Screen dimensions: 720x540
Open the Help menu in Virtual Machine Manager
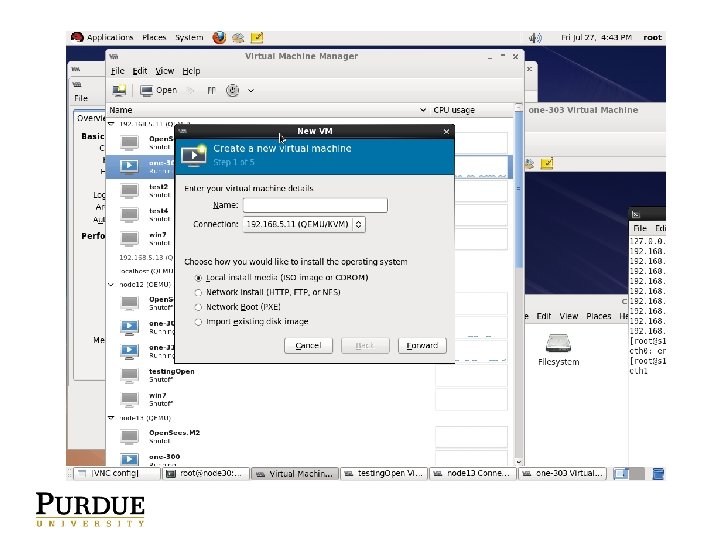[x=191, y=71]
